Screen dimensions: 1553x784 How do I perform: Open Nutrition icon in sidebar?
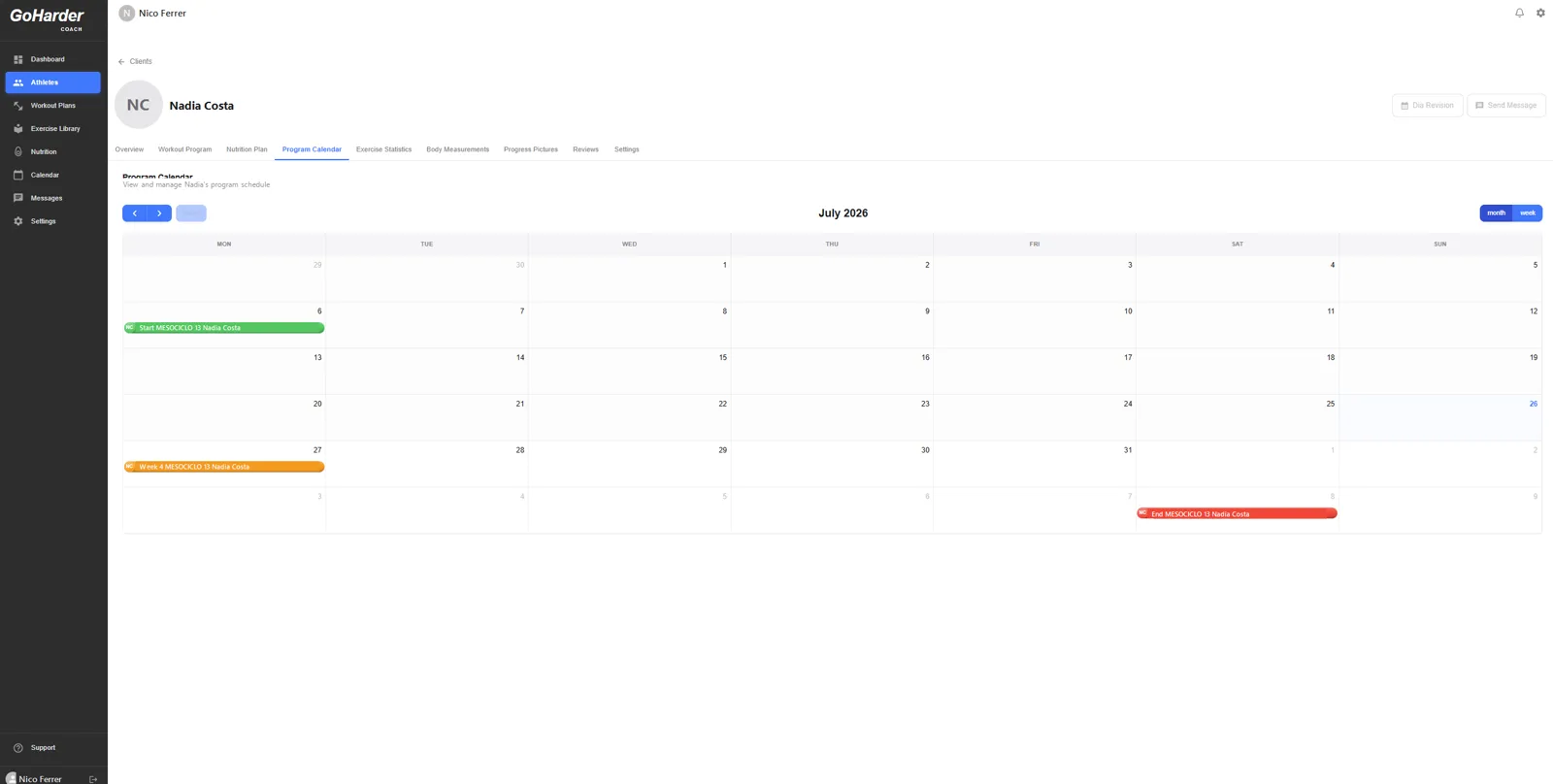click(17, 152)
